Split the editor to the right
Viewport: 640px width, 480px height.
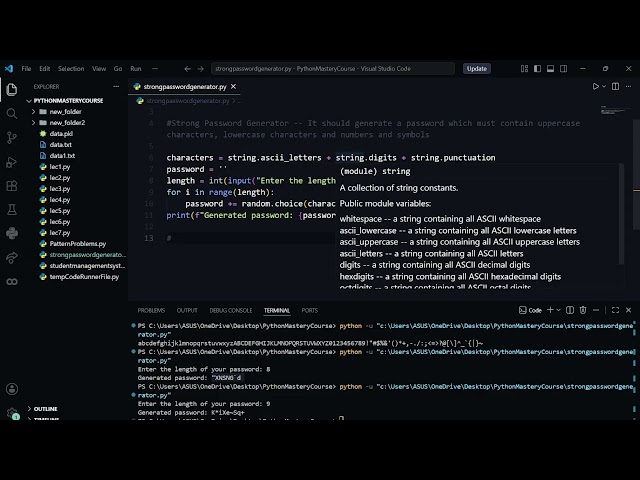click(616, 87)
